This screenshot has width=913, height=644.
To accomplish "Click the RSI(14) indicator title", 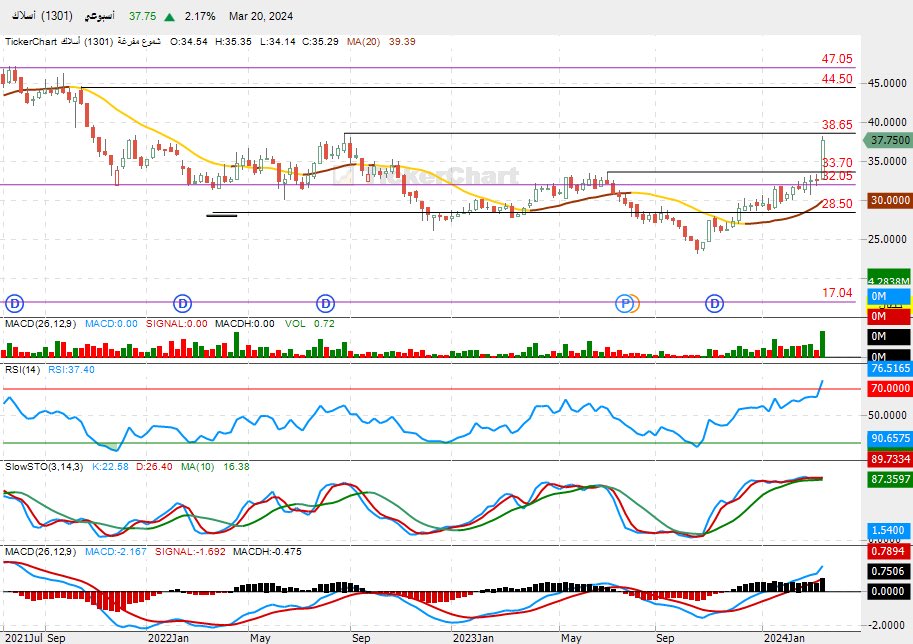I will [23, 370].
